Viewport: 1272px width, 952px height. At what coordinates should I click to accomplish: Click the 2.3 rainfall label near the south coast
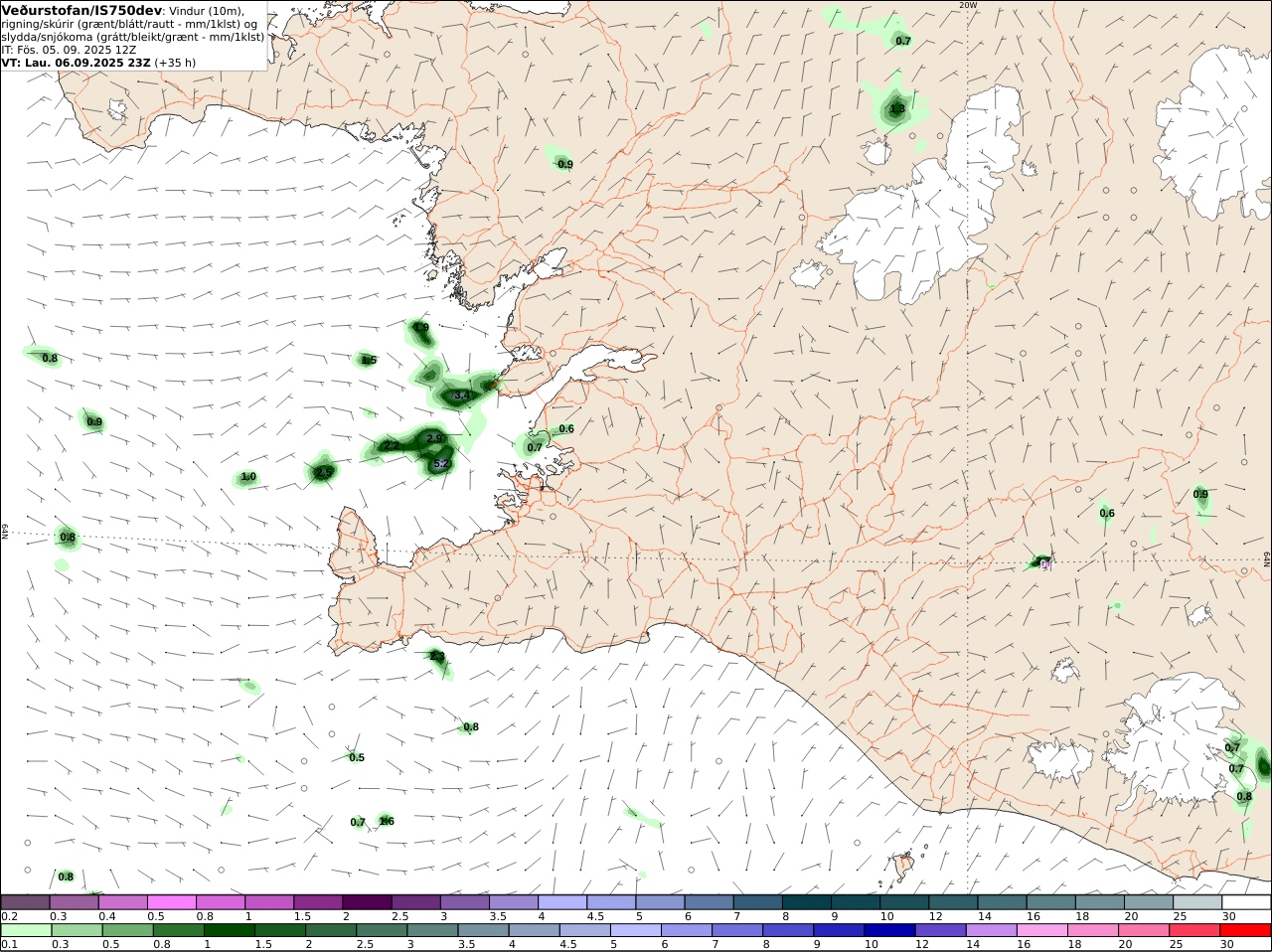[x=437, y=657]
